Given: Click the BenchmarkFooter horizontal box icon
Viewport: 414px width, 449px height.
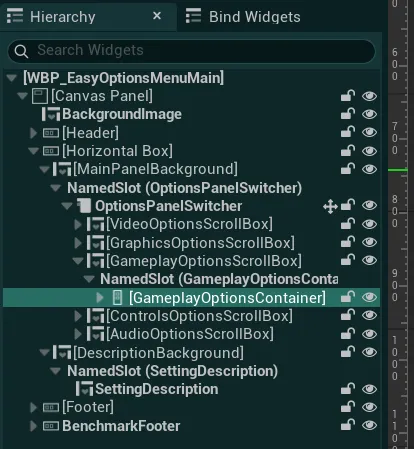Looking at the screenshot, I should click(51, 426).
